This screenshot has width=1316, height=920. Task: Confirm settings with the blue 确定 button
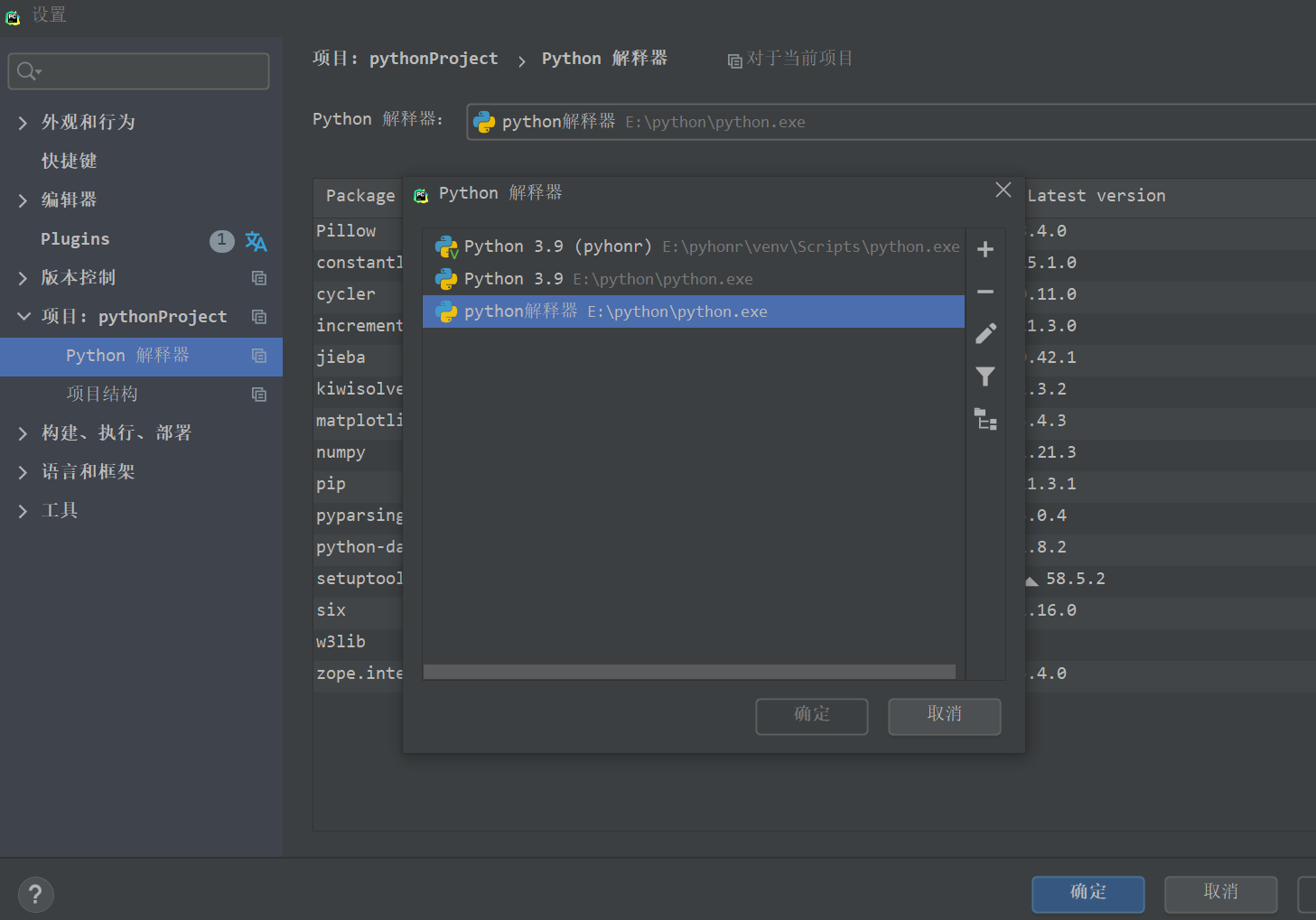[x=1088, y=894]
